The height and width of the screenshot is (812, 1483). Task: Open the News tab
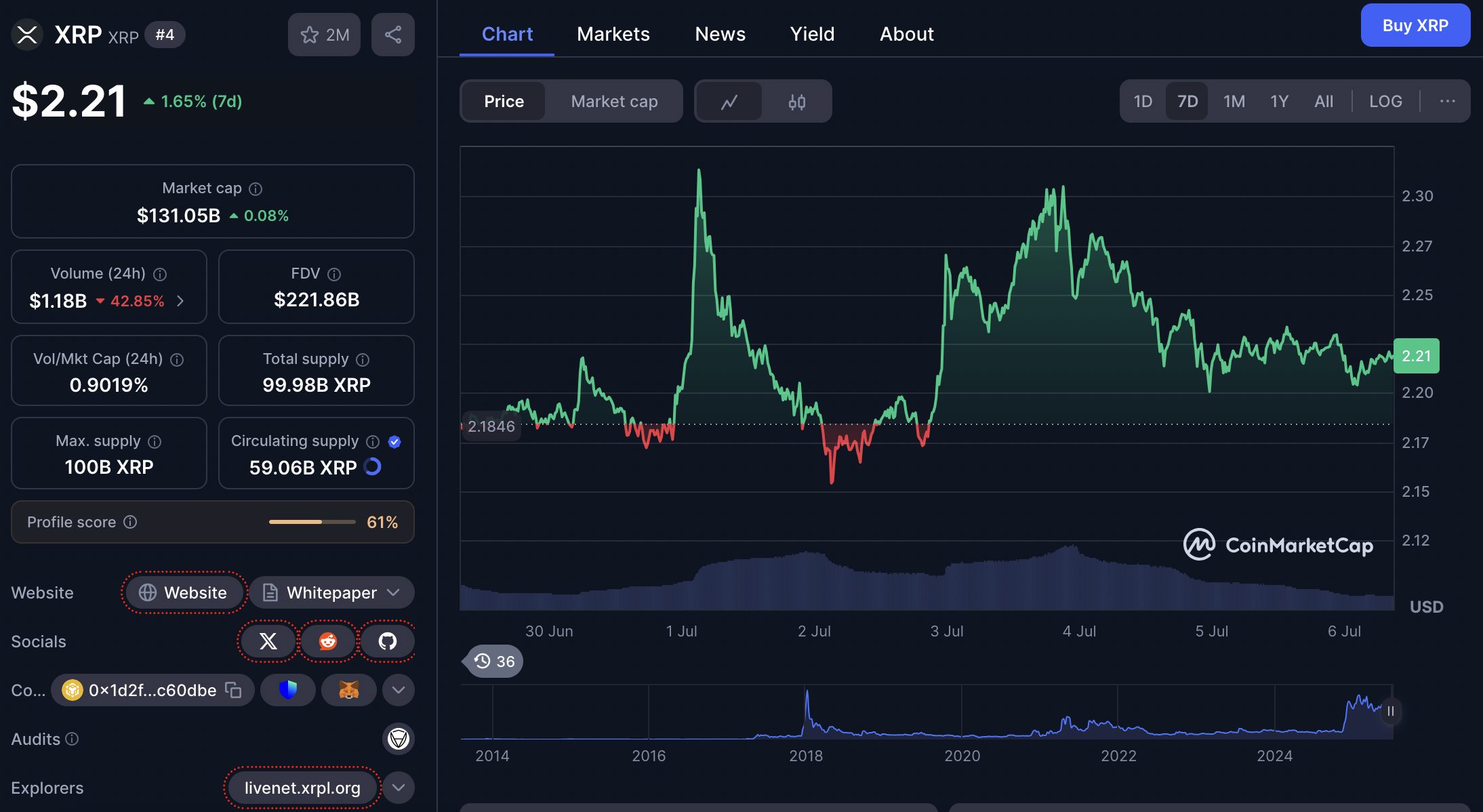click(720, 34)
